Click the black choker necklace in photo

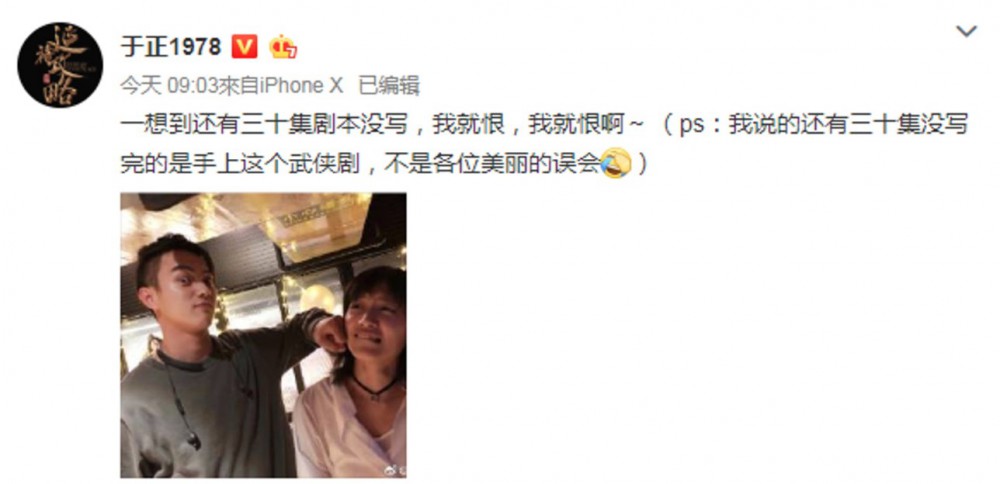(375, 388)
